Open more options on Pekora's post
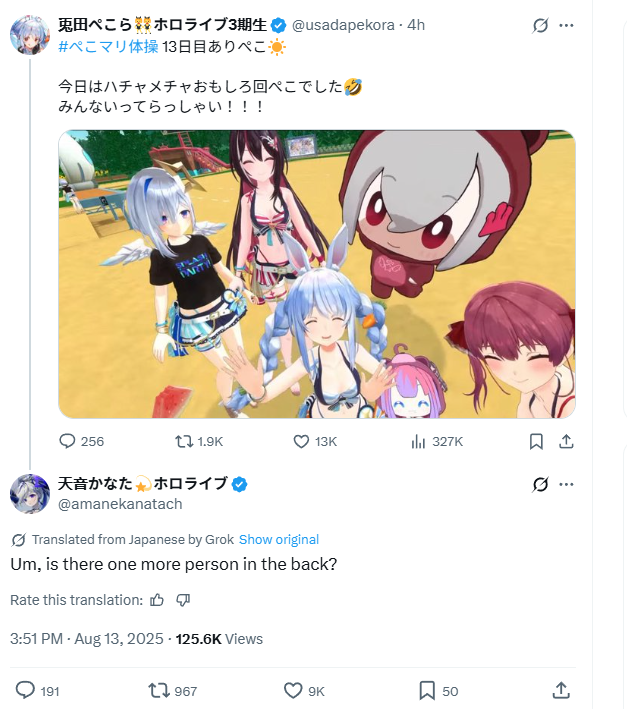Viewport: 627px width, 709px height. point(566,25)
